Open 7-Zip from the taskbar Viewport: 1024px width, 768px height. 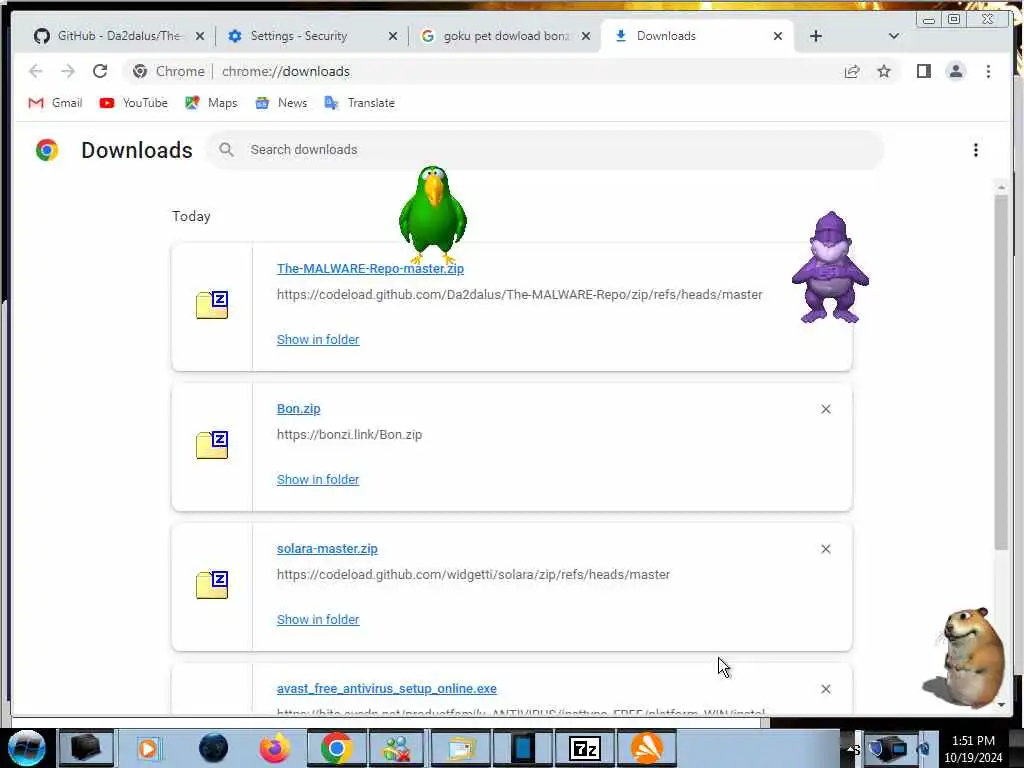click(x=584, y=748)
